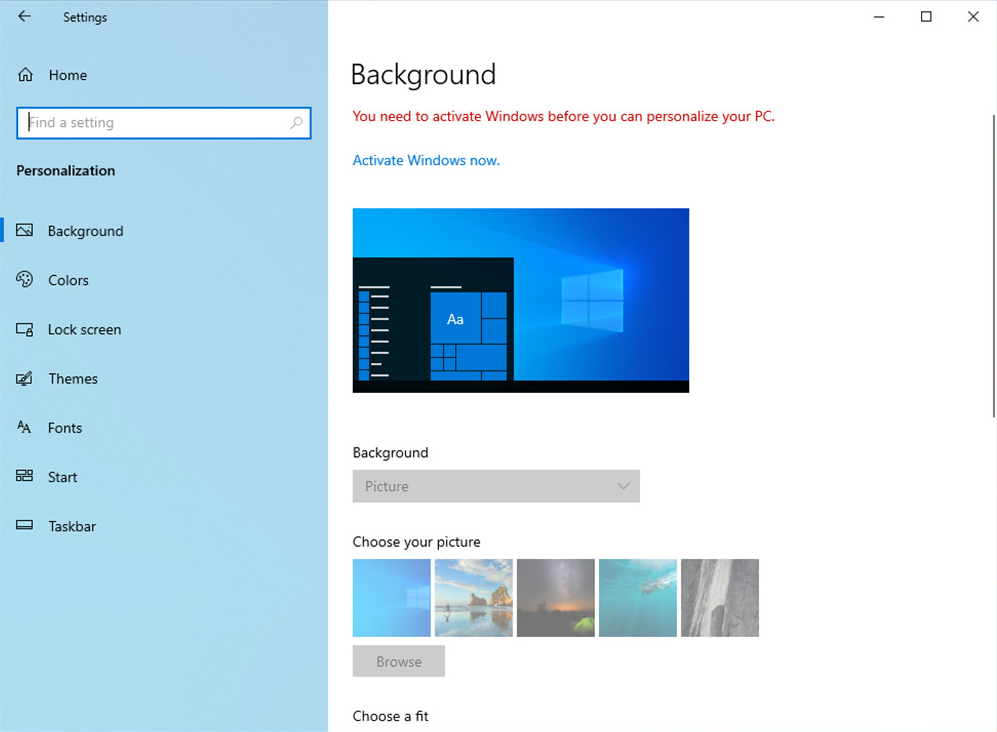
Task: Click the Lock screen icon
Action: point(24,329)
